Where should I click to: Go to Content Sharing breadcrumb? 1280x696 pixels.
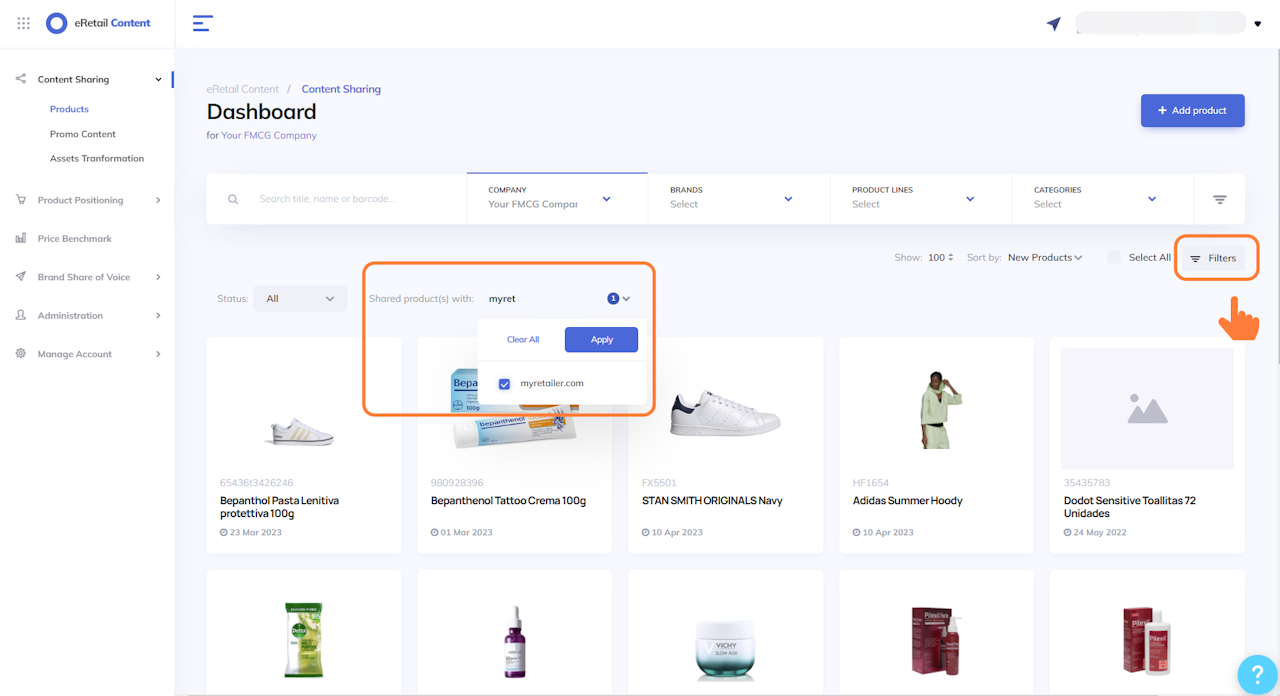click(x=341, y=89)
